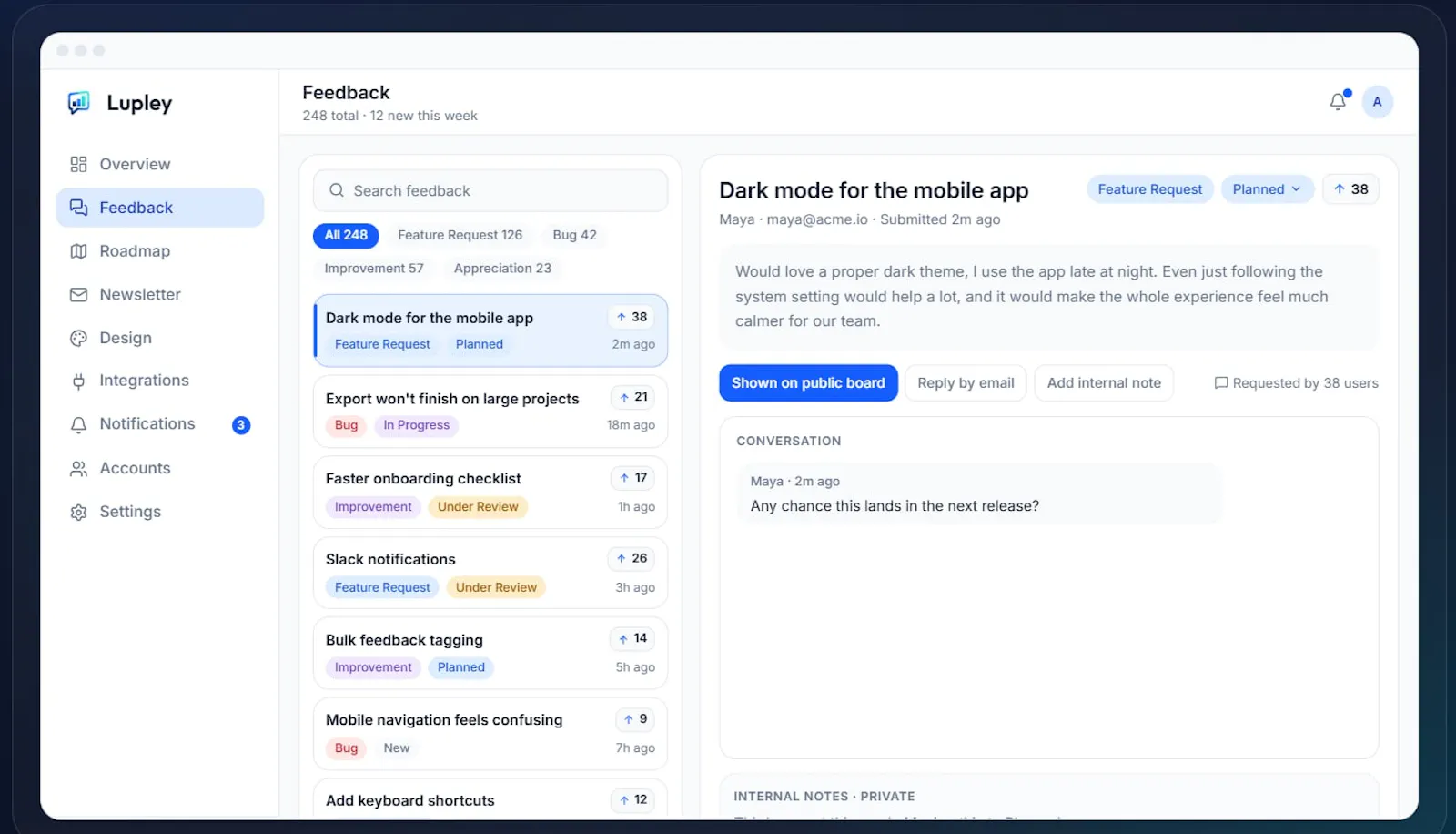Go to Settings
Image resolution: width=1456 pixels, height=834 pixels.
[x=160, y=512]
